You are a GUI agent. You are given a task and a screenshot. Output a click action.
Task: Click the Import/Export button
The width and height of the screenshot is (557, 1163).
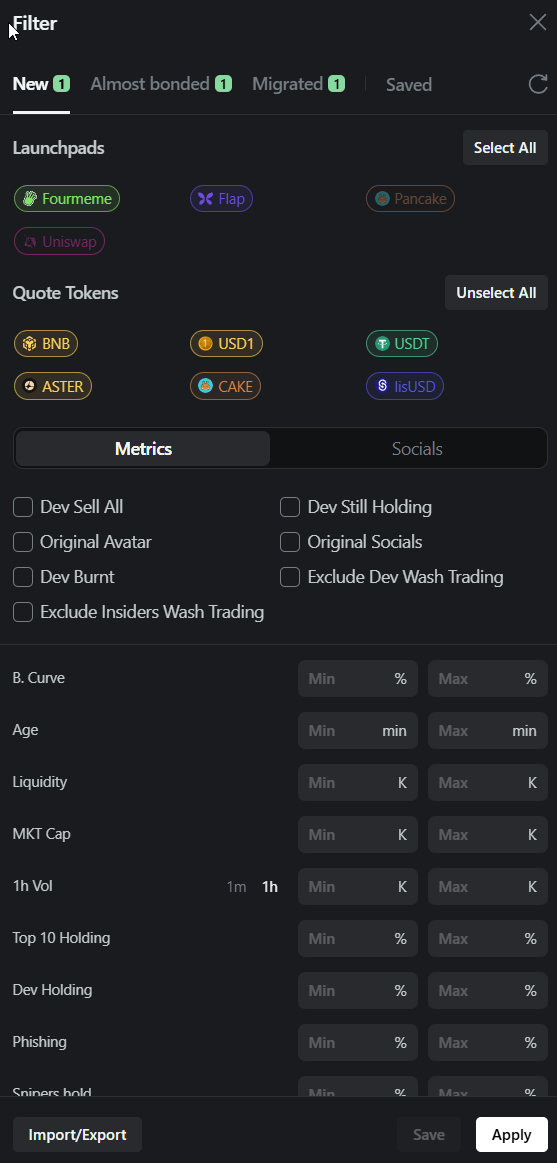77,1135
